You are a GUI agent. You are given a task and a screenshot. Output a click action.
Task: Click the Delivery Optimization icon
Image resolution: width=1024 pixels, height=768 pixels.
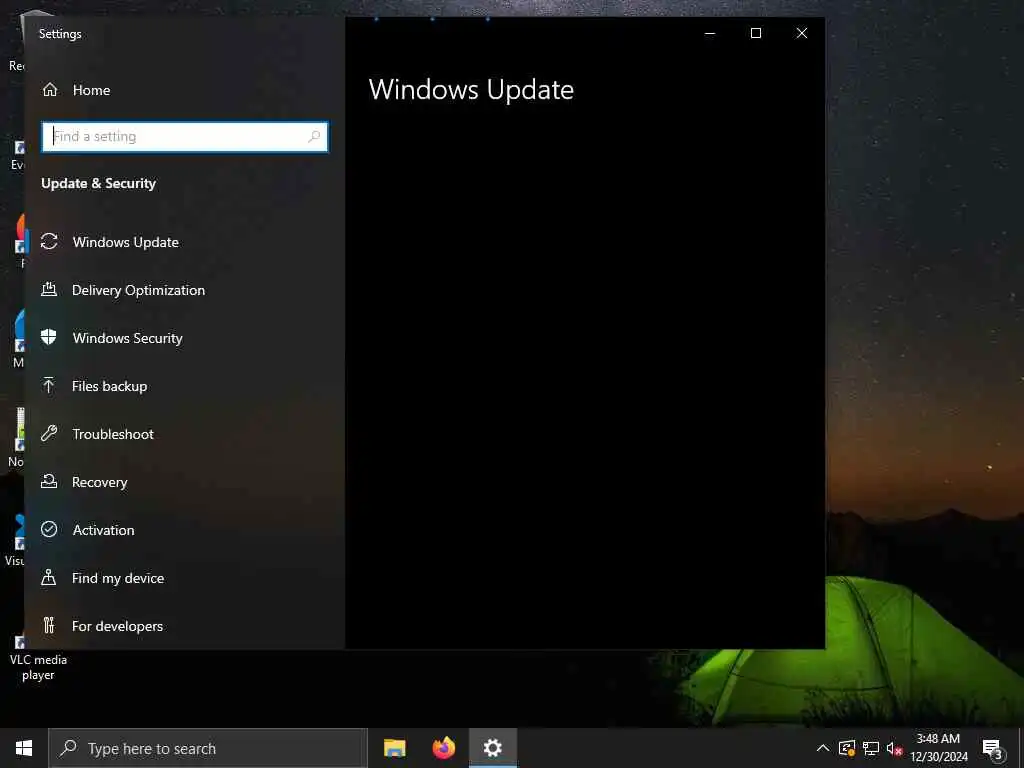49,289
